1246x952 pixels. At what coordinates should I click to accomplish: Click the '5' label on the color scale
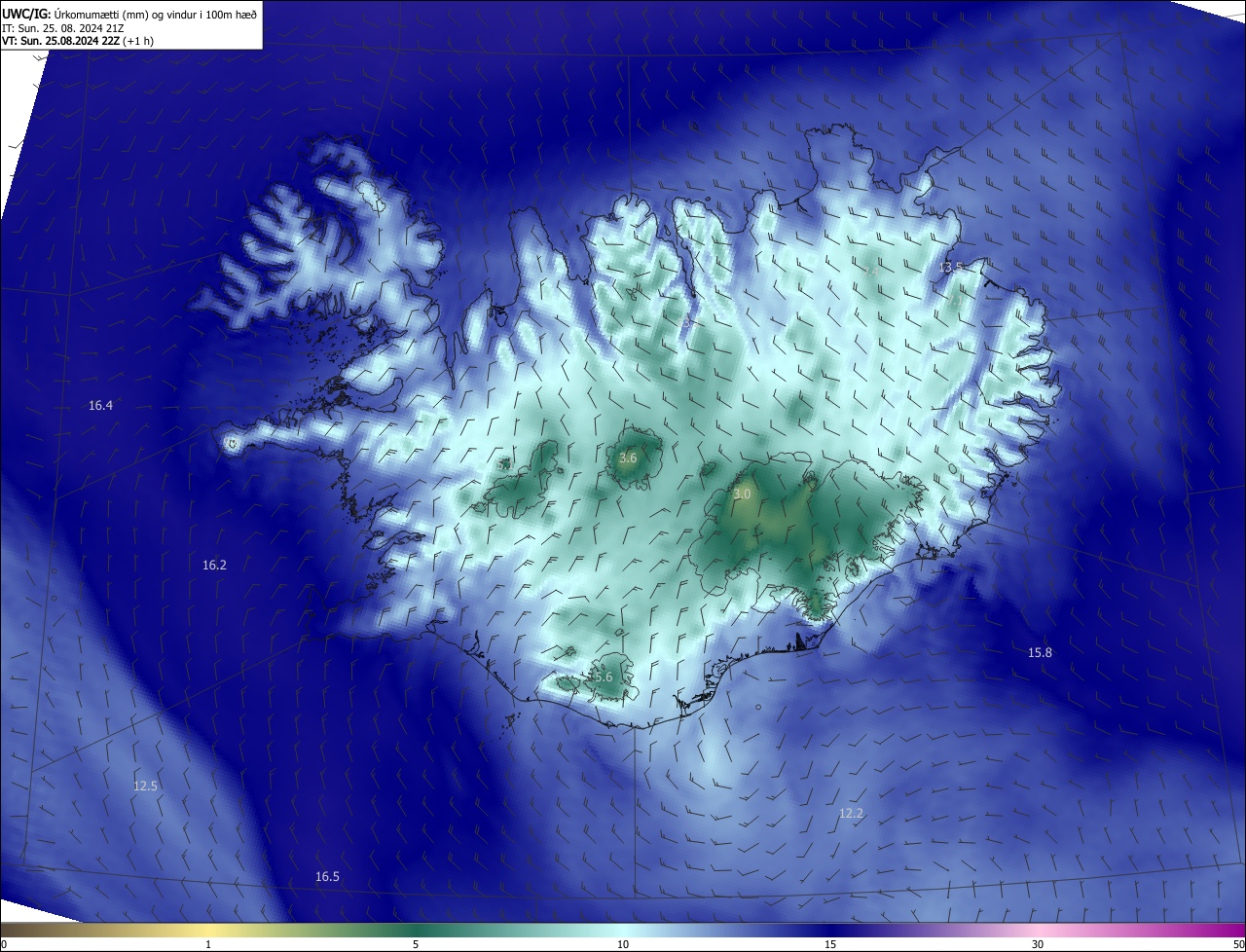click(x=416, y=944)
